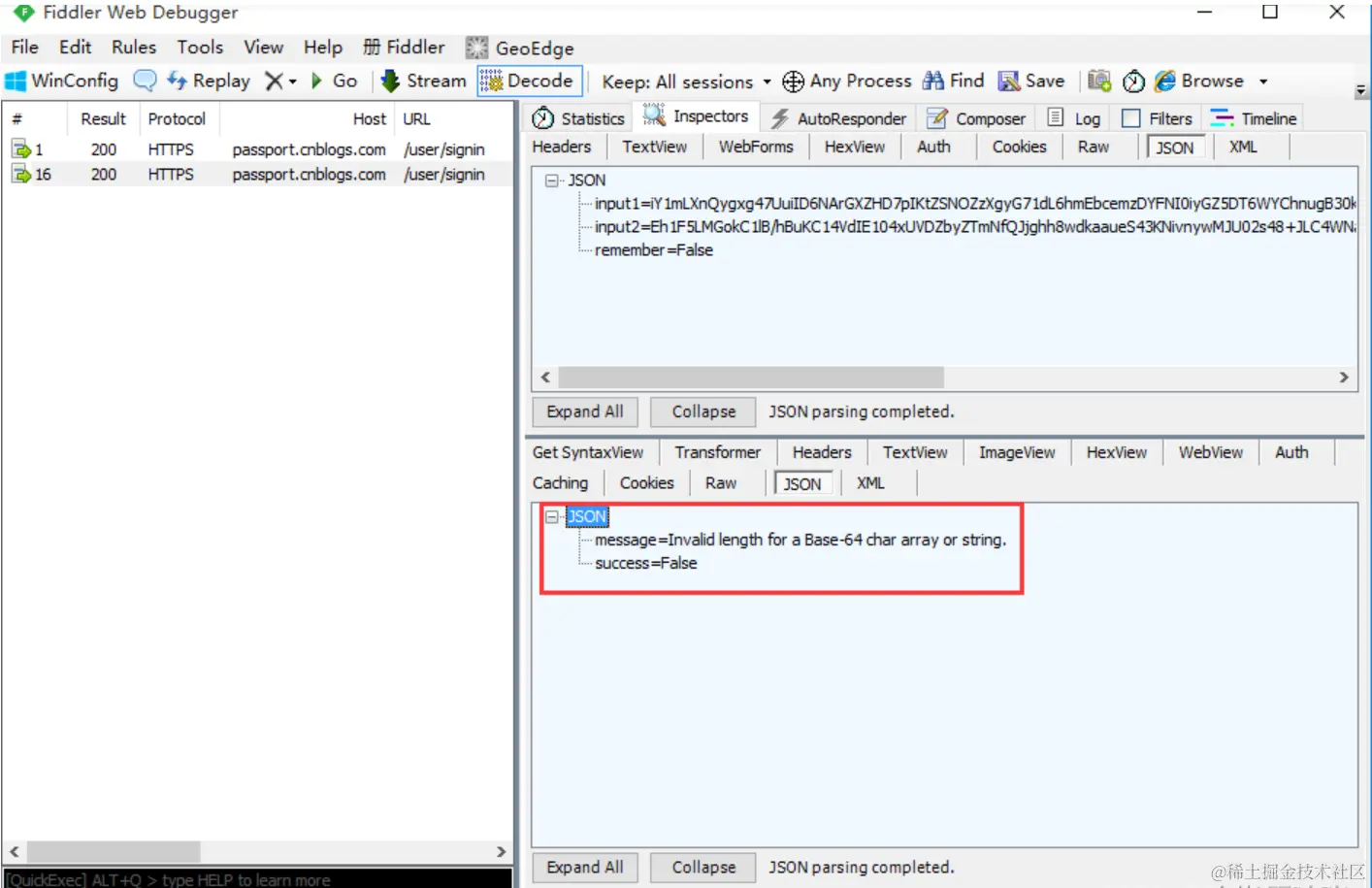This screenshot has width=1372, height=888.
Task: Click the speech bubble comment icon
Action: pyautogui.click(x=145, y=81)
